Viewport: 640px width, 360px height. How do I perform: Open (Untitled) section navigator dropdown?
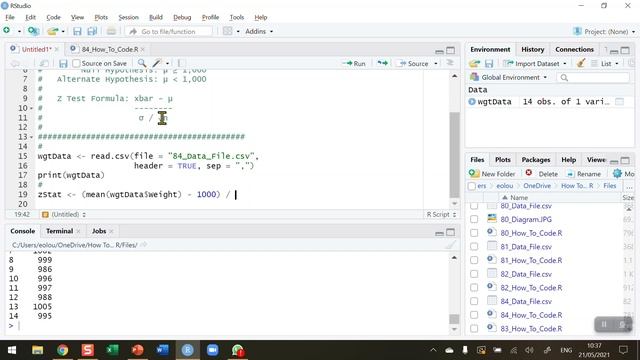click(x=64, y=214)
